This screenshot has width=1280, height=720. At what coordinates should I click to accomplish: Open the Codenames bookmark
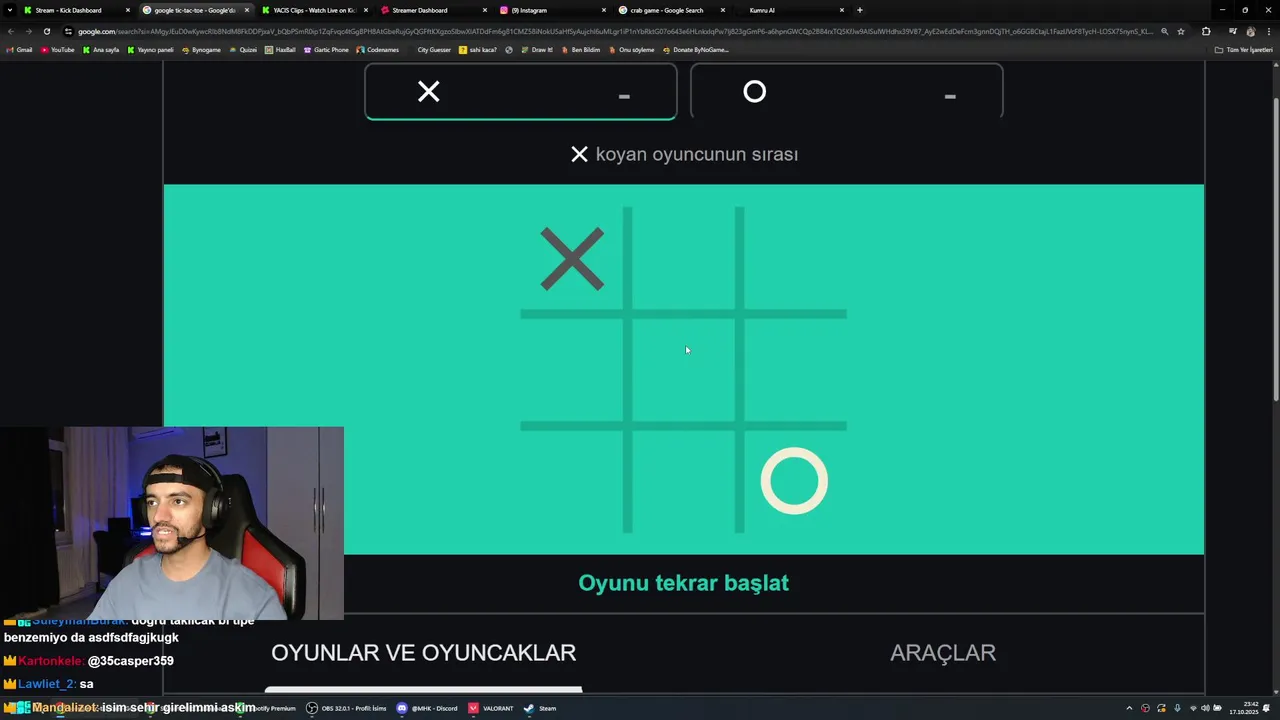[378, 49]
